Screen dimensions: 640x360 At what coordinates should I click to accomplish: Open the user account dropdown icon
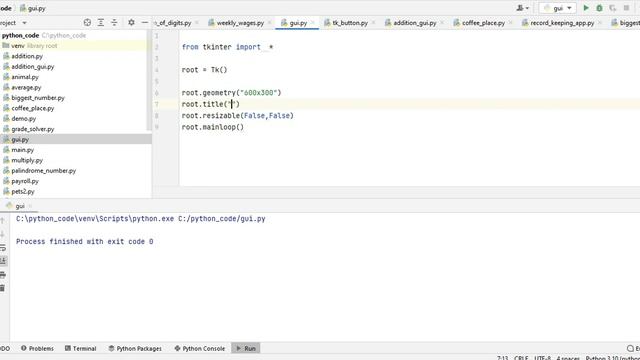click(522, 8)
